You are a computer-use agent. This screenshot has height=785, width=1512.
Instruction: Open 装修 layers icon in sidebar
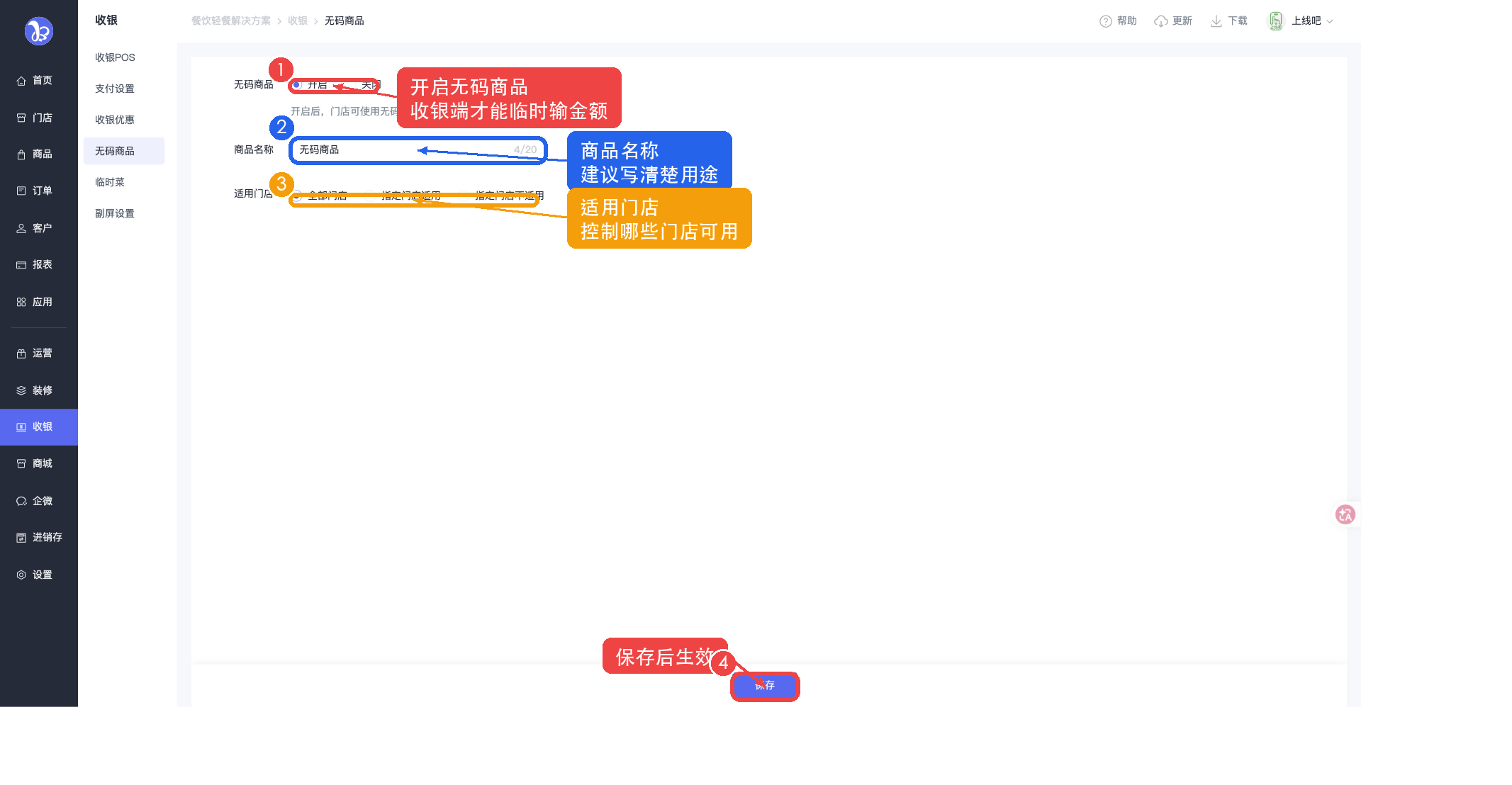coord(21,390)
